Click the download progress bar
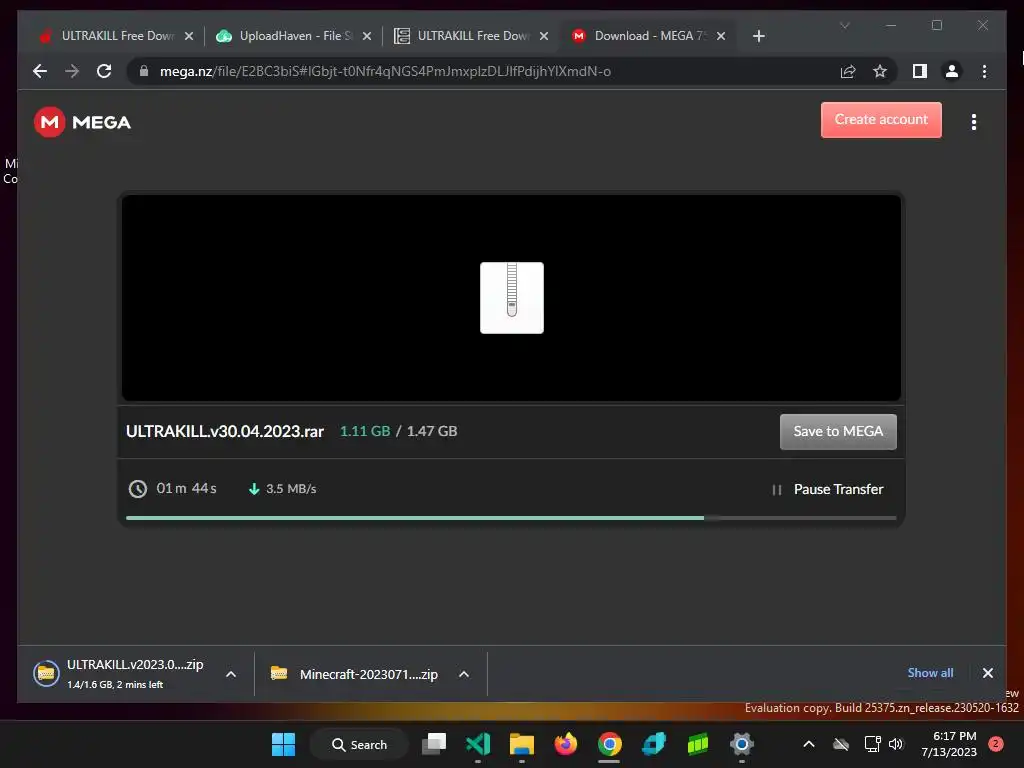The width and height of the screenshot is (1024, 768). [x=511, y=518]
